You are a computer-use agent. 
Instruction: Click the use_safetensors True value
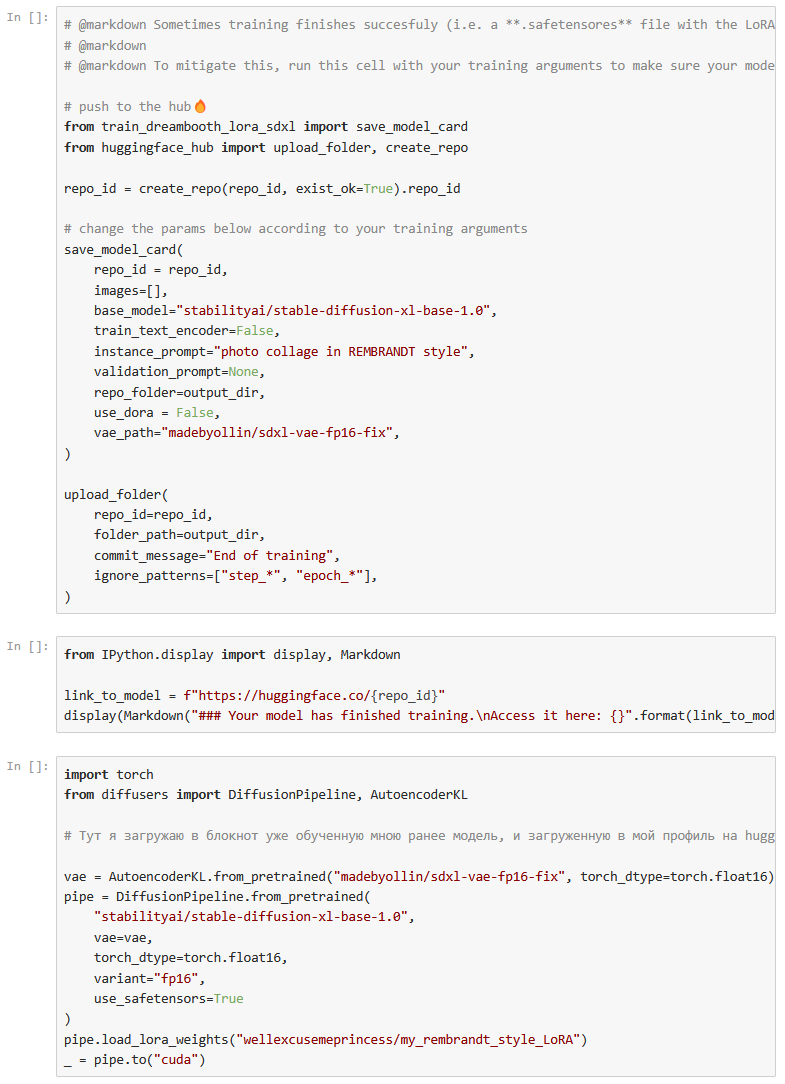point(228,999)
